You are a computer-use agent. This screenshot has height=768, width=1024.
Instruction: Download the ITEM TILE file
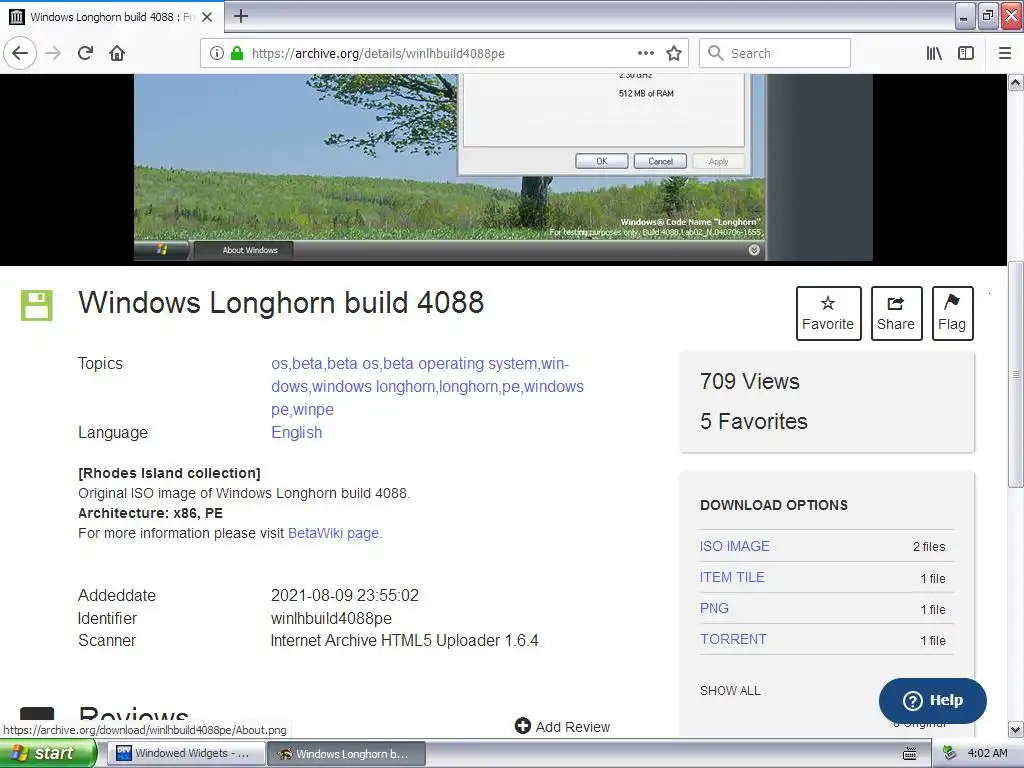[732, 577]
